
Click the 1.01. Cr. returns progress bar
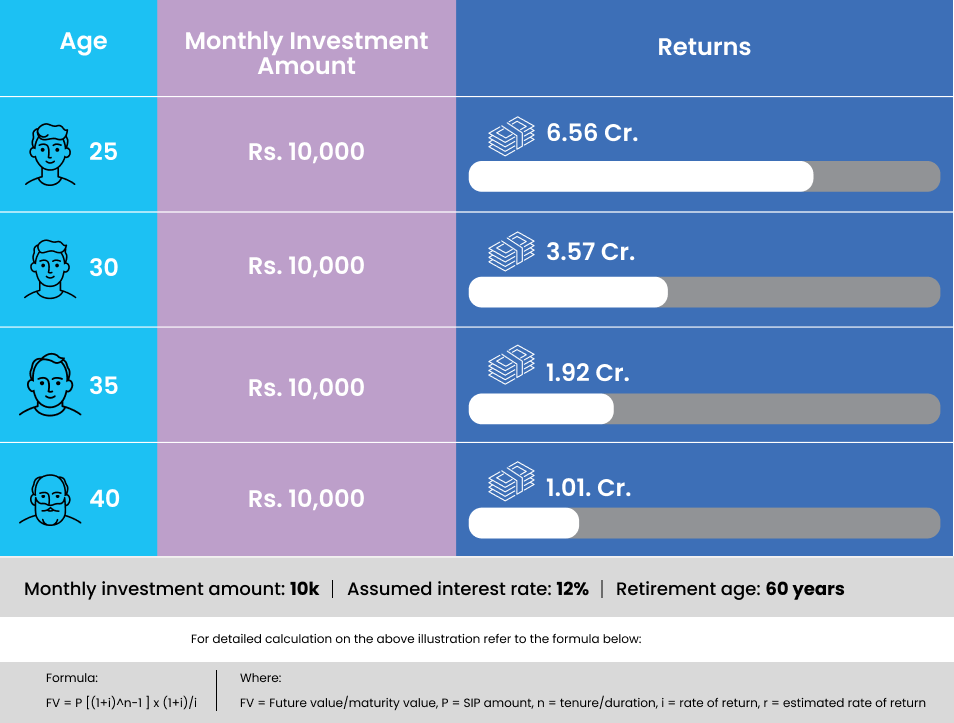[704, 523]
